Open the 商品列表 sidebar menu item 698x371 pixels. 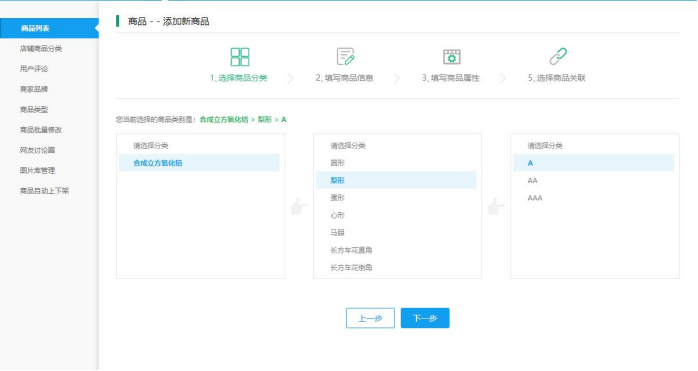[49, 28]
